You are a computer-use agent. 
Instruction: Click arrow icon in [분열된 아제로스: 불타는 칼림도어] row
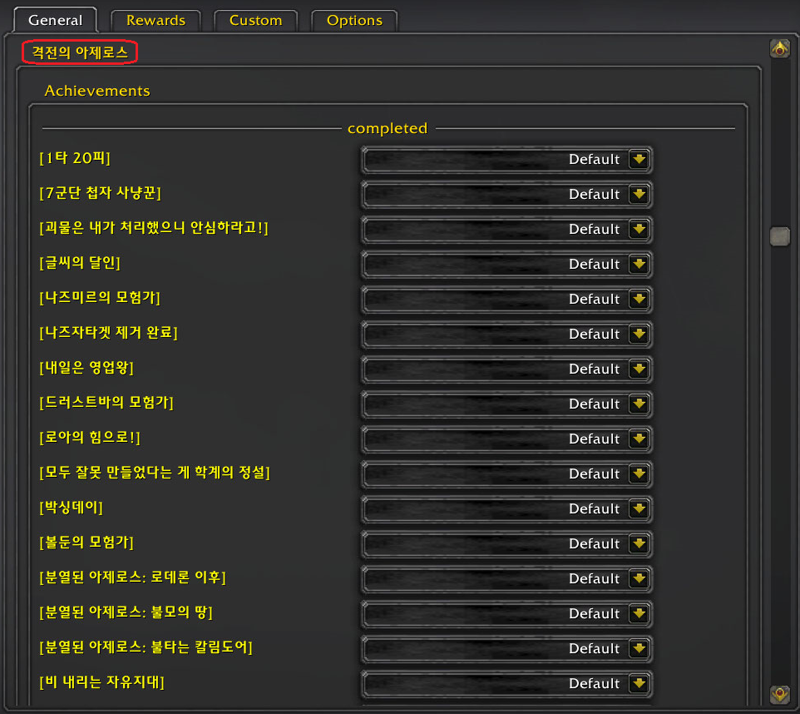pos(639,649)
